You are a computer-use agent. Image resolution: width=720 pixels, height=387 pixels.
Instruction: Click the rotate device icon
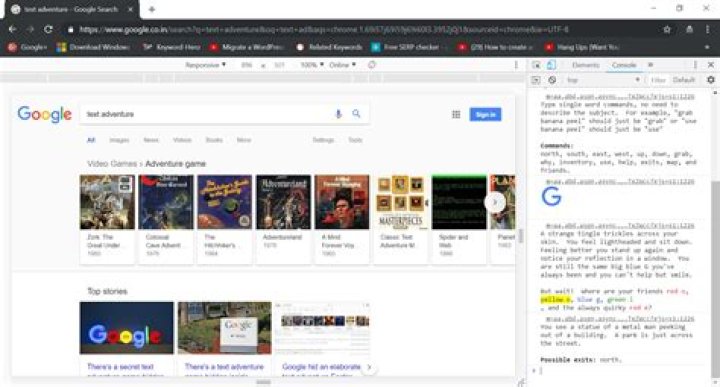coord(372,65)
